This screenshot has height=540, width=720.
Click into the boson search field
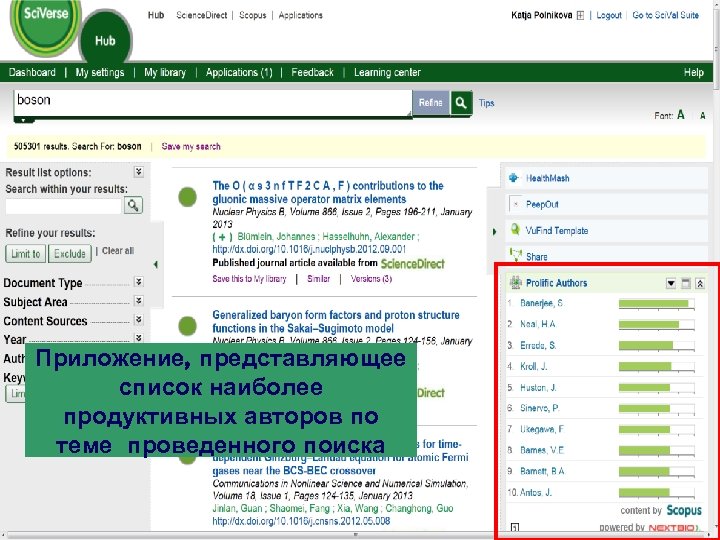tap(213, 103)
